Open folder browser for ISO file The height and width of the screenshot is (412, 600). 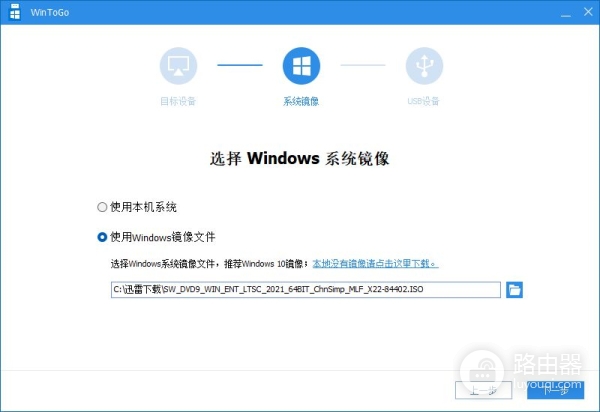(514, 290)
